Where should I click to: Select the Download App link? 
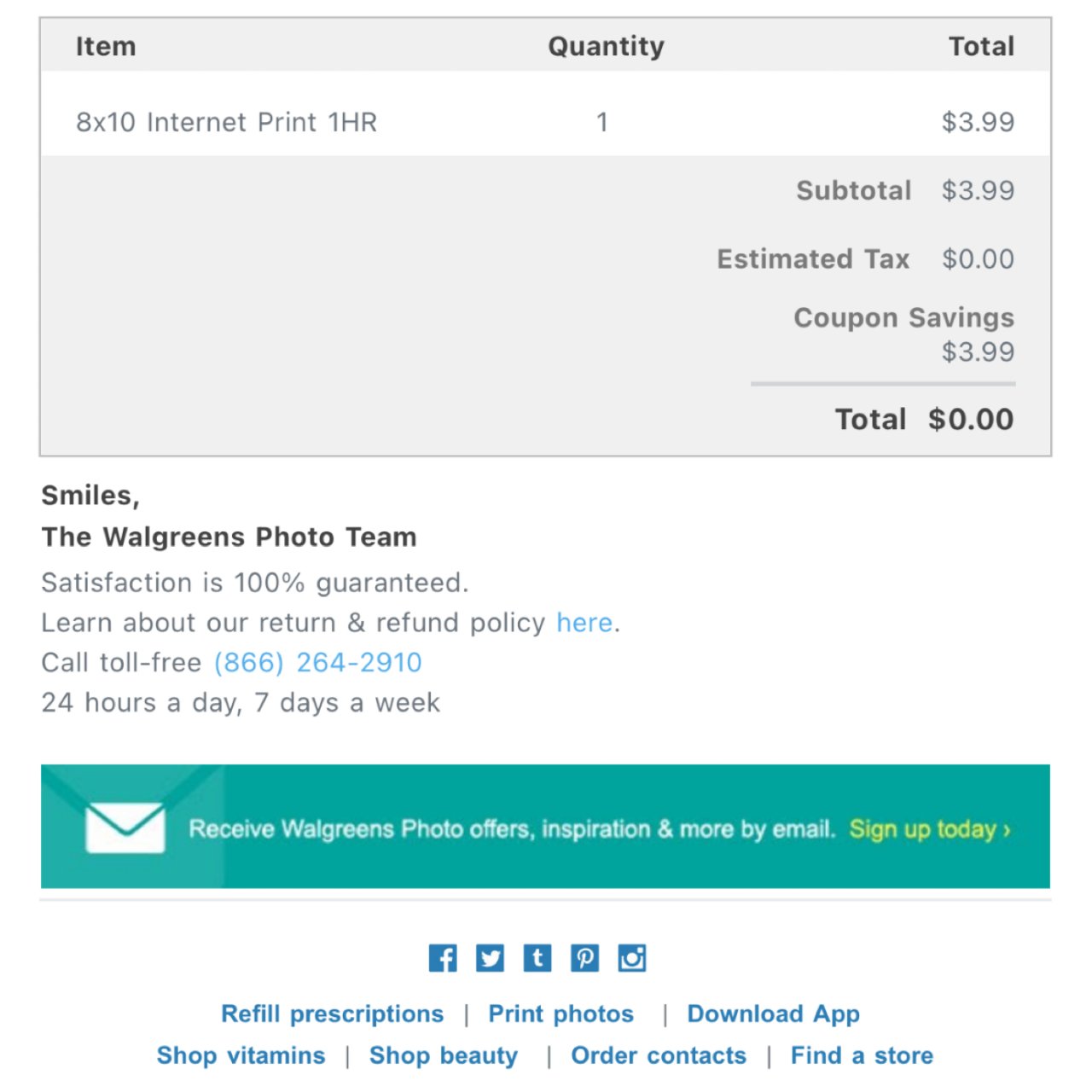click(x=773, y=1014)
